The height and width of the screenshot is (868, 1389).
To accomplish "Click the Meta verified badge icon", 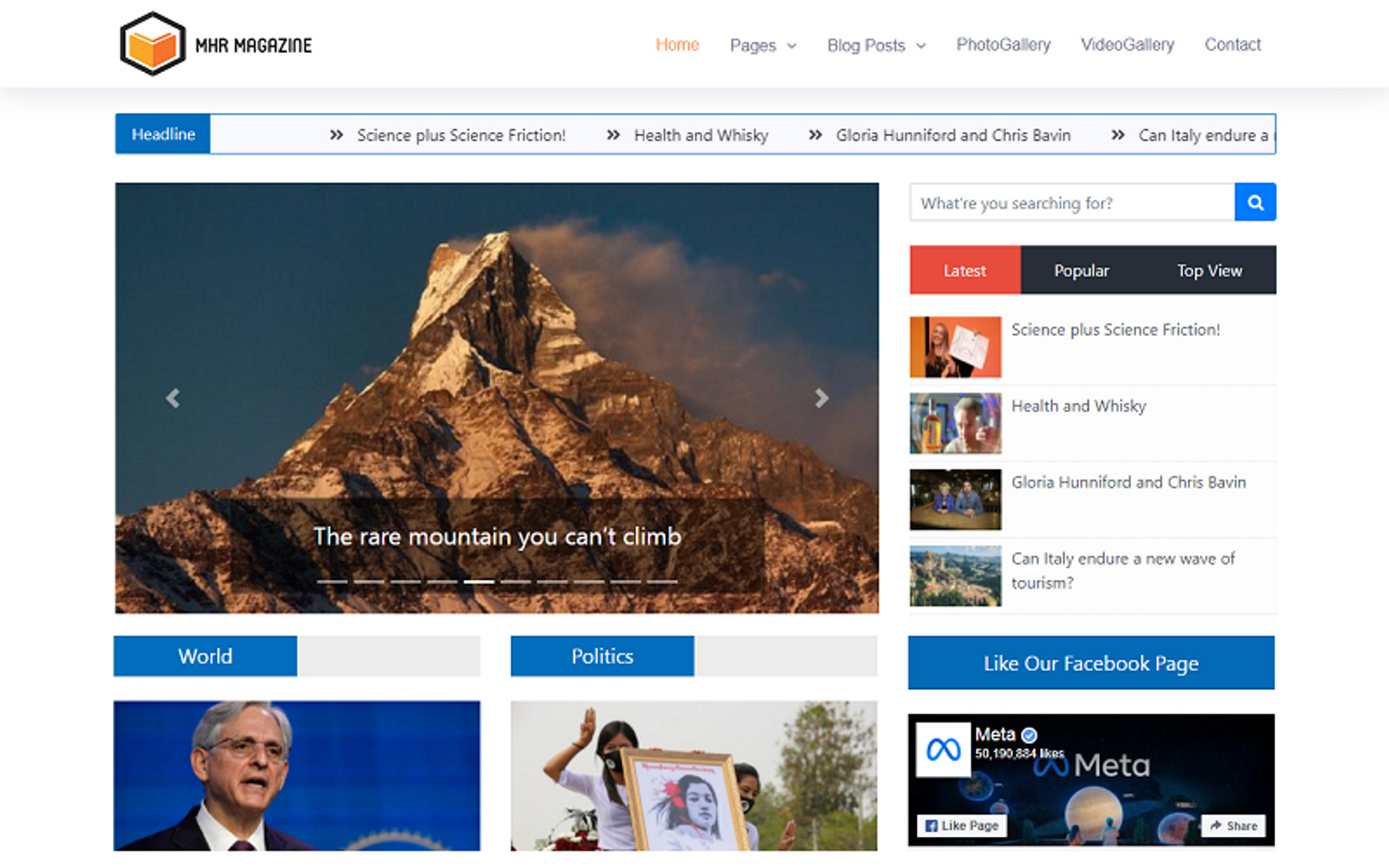I will [x=1028, y=733].
